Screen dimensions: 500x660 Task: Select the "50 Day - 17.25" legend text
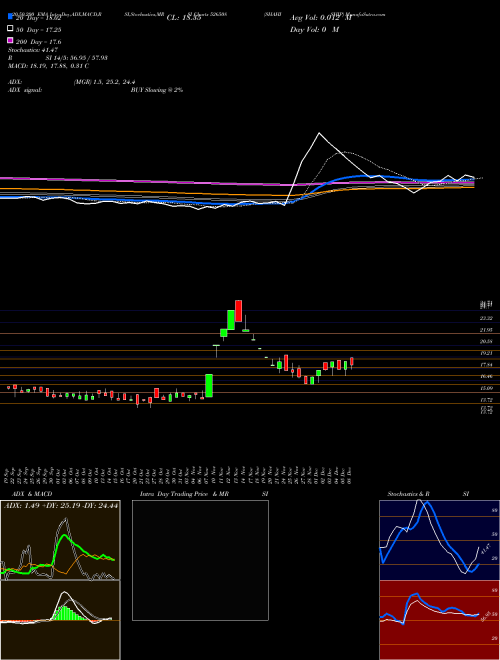pyautogui.click(x=39, y=30)
